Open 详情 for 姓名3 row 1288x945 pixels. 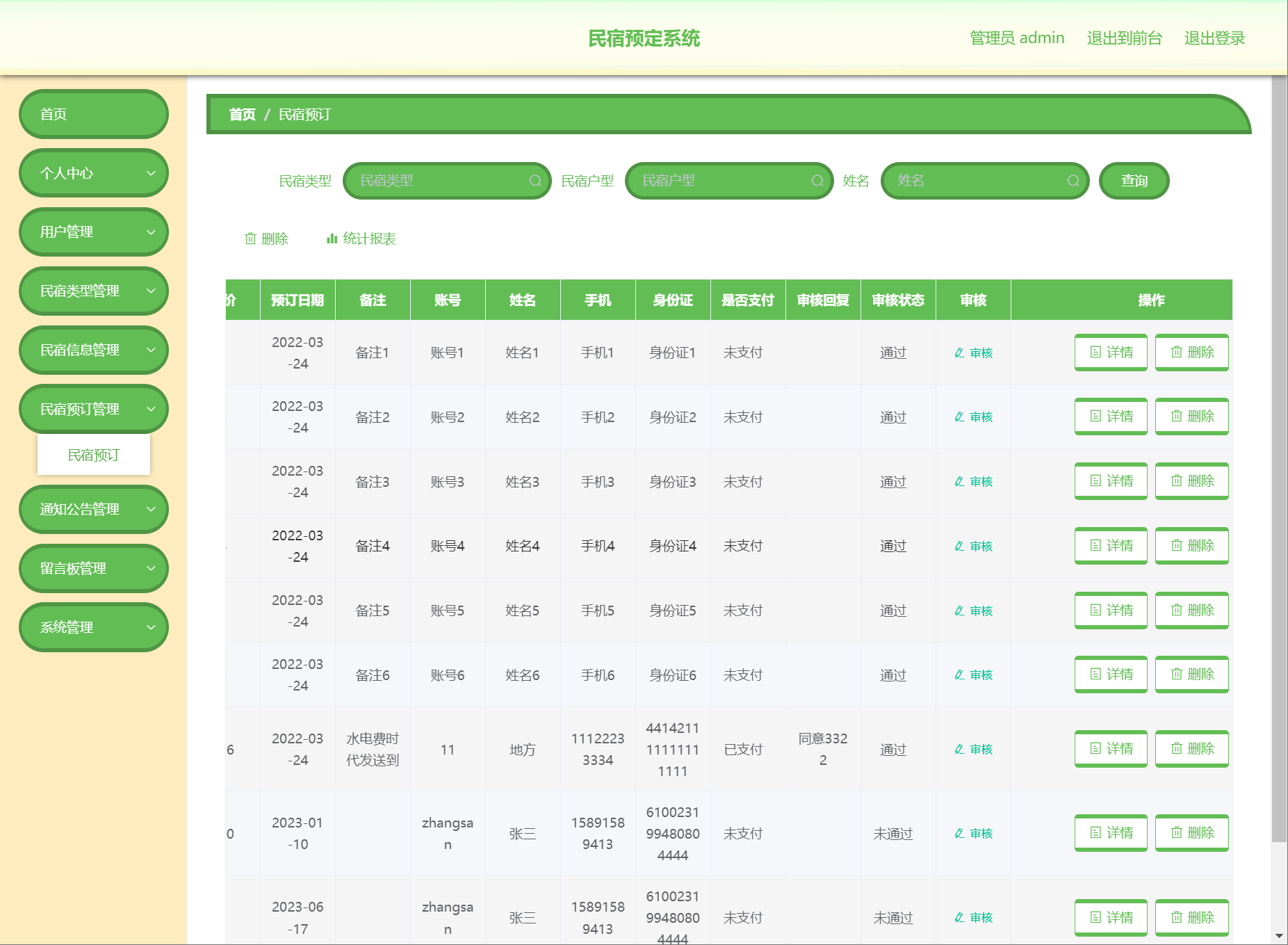(1111, 481)
